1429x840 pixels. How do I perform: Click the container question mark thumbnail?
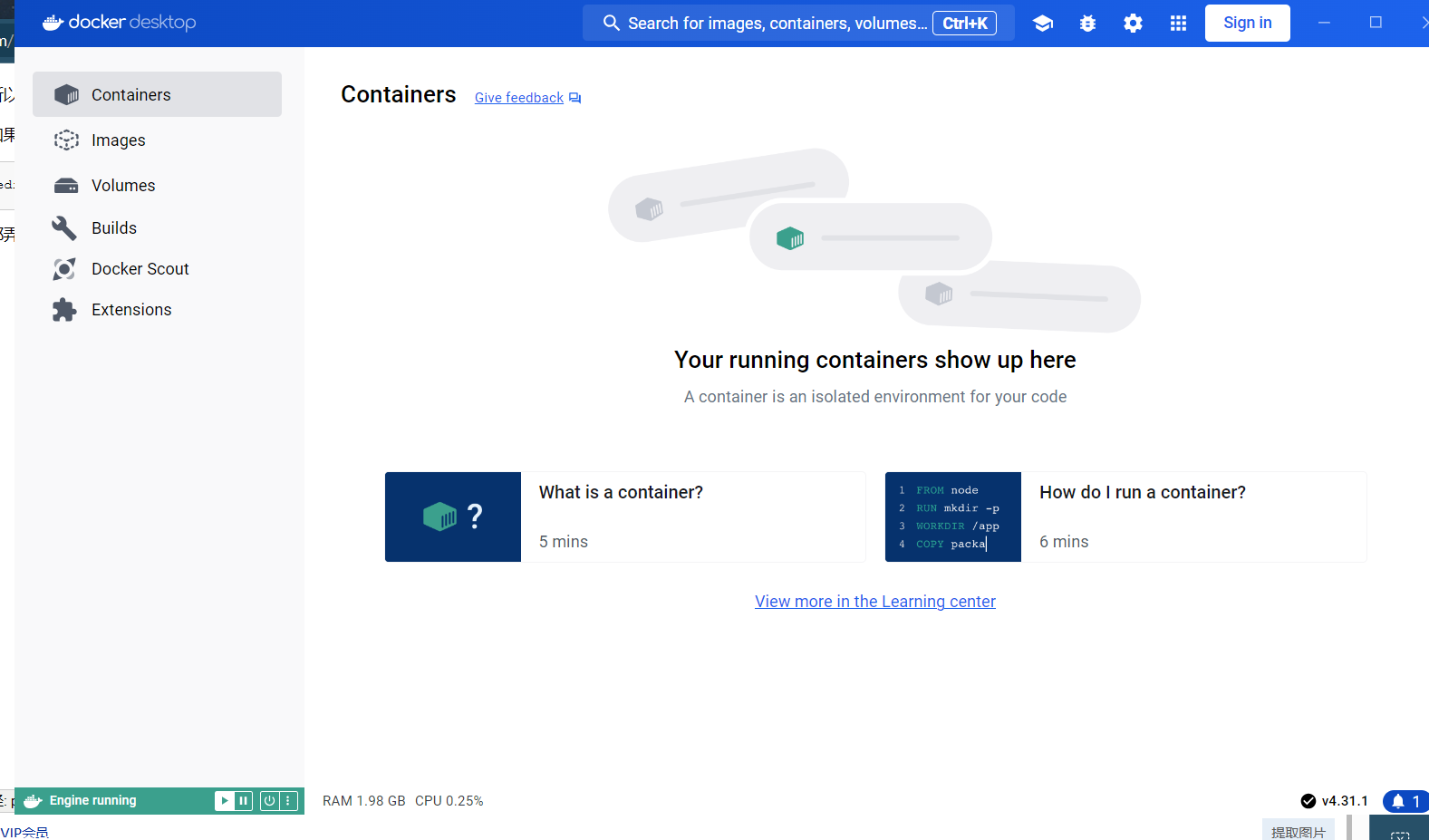[453, 517]
